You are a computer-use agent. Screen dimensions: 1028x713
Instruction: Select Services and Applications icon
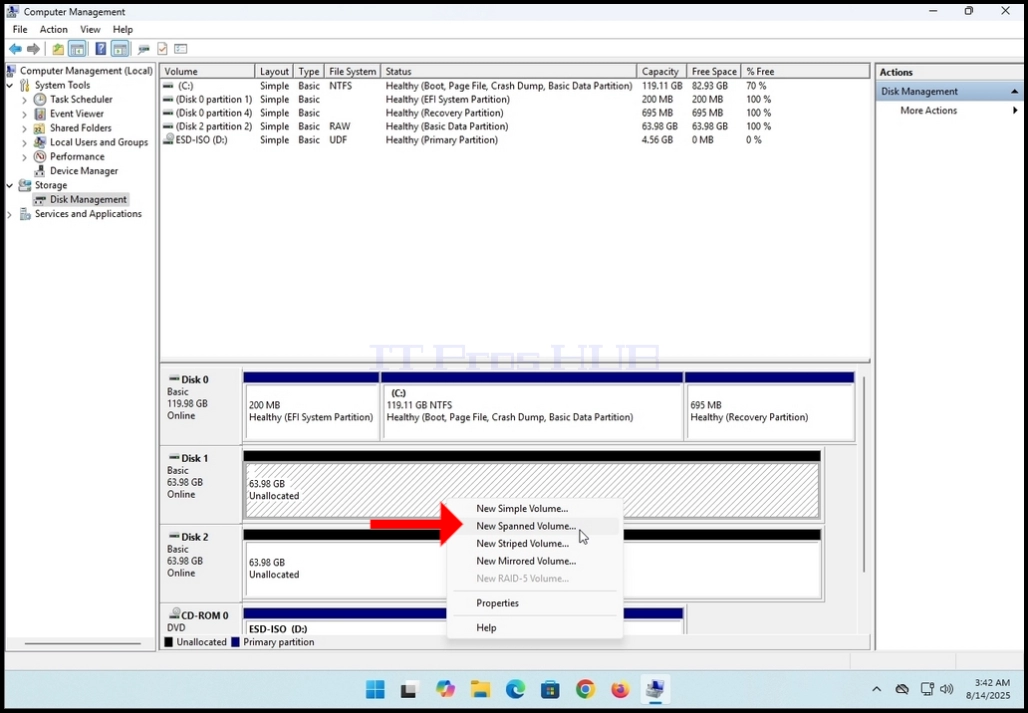[x=25, y=214]
